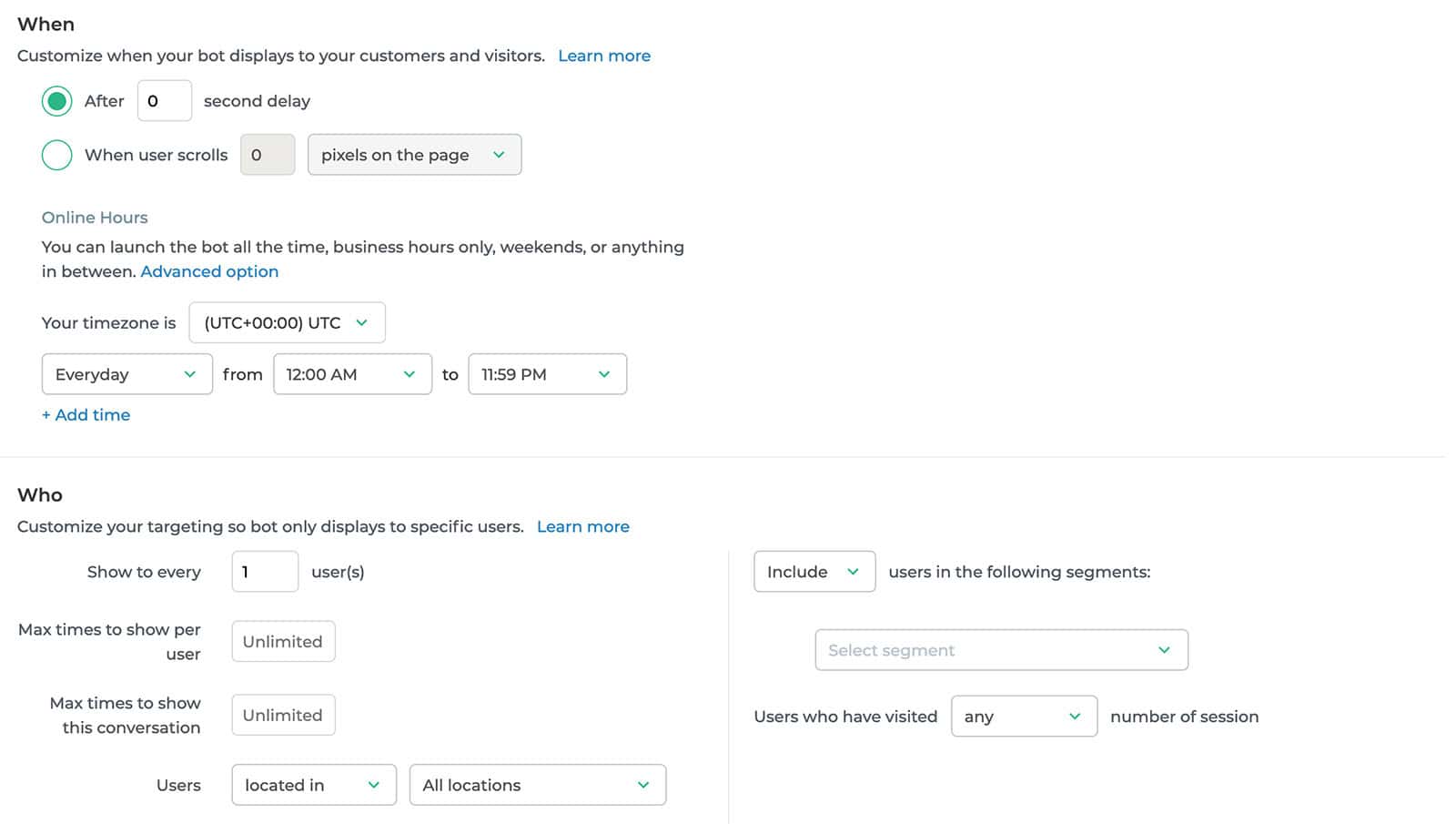Click the 'Online Hours' subheading text
1456x824 pixels.
[95, 218]
